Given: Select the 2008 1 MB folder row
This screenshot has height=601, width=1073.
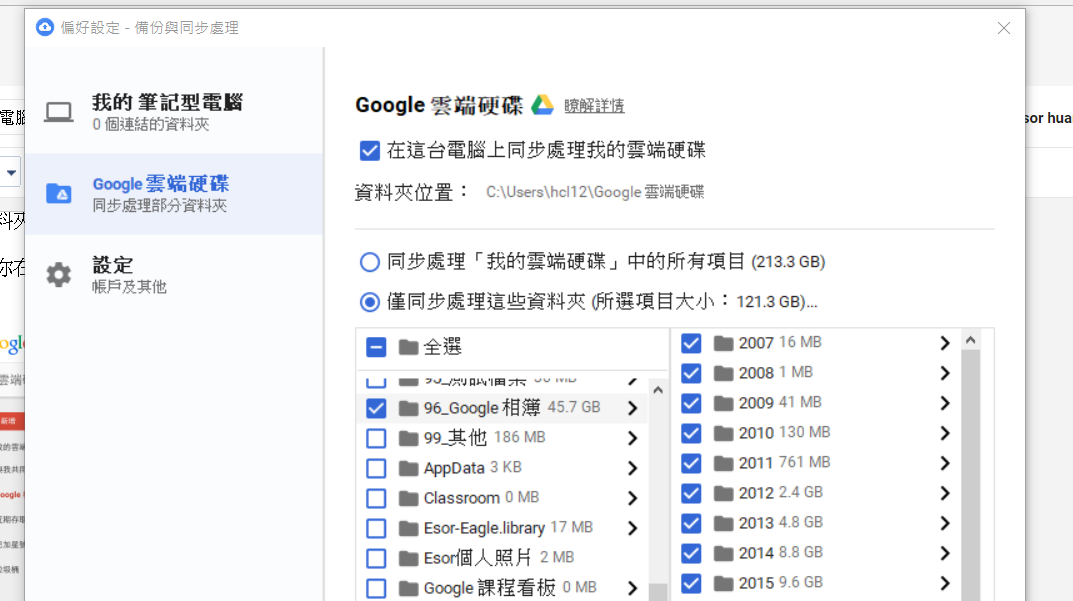Looking at the screenshot, I should (x=816, y=373).
